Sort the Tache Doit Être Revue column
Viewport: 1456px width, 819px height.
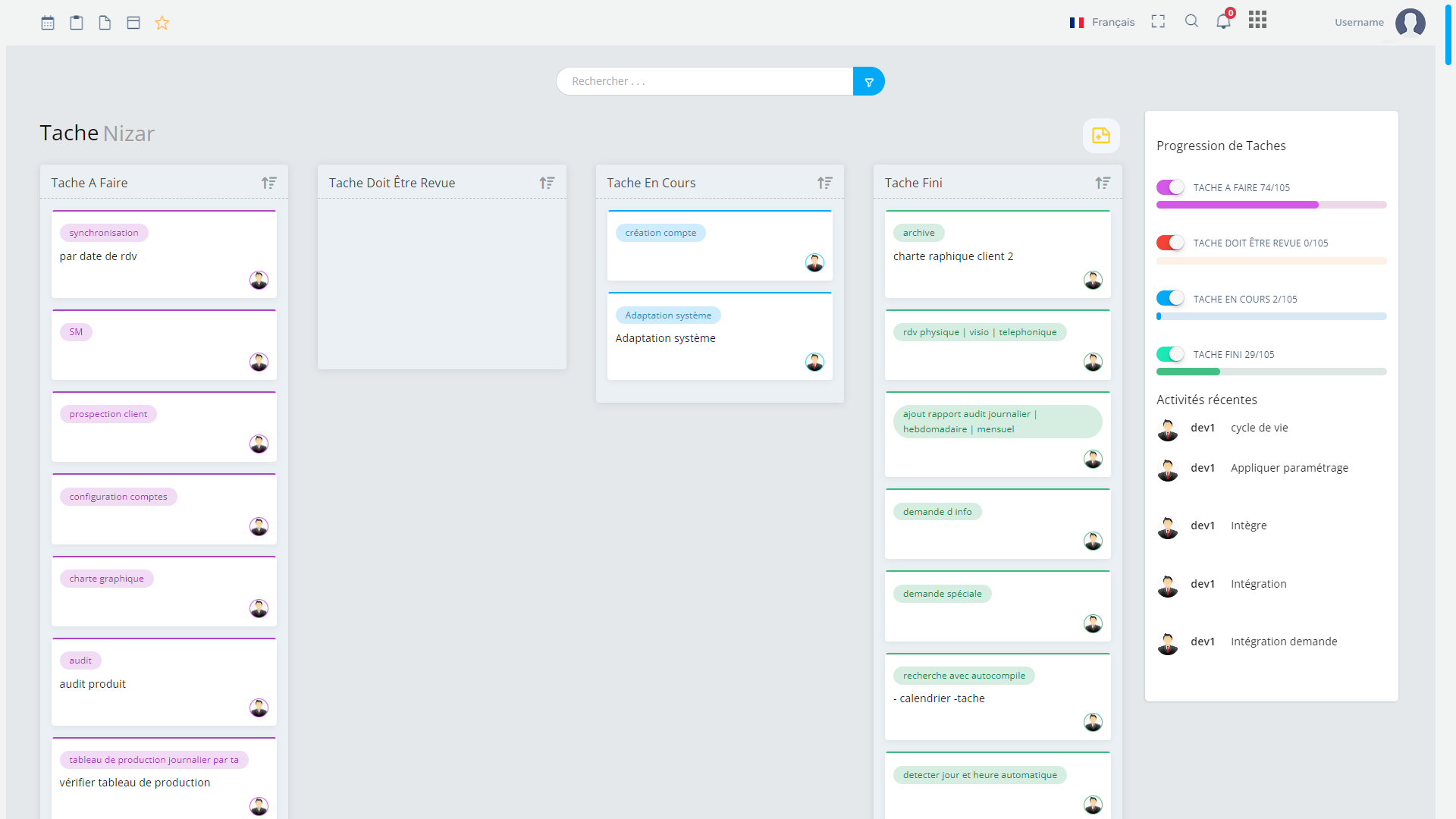click(547, 183)
